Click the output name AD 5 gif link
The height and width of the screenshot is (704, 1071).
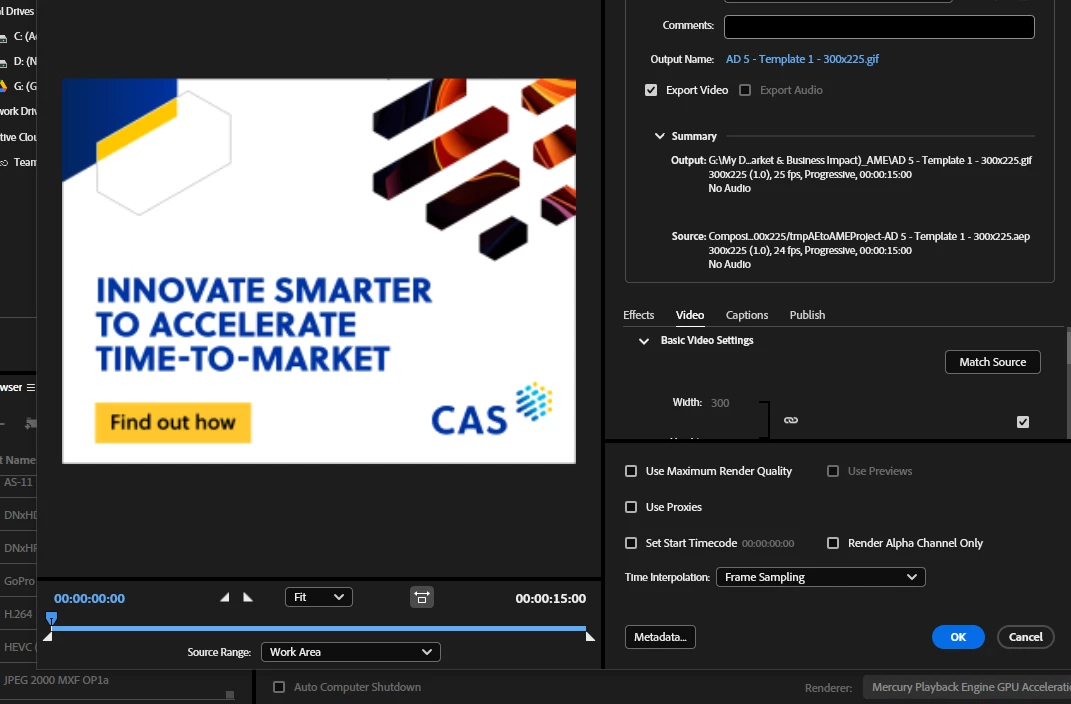pos(802,59)
